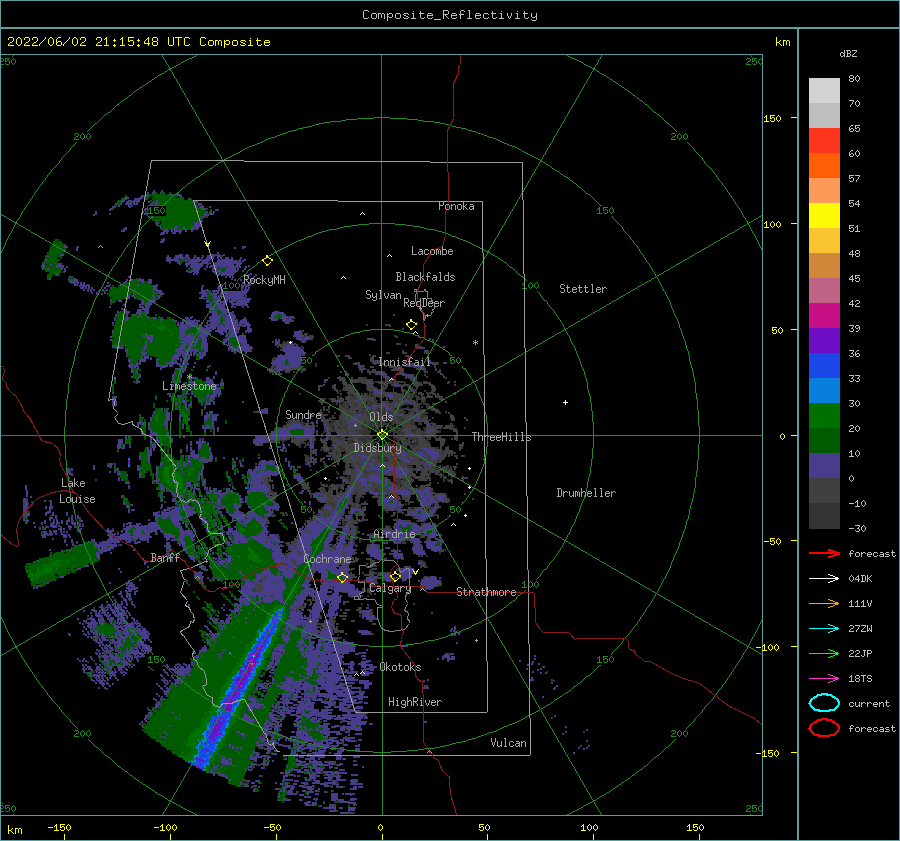
Task: Click the cyan current ellipse legend icon
Action: [x=824, y=703]
